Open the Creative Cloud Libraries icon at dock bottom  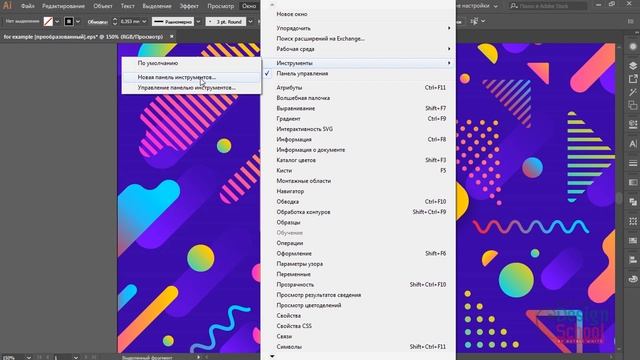pyautogui.click(x=633, y=279)
